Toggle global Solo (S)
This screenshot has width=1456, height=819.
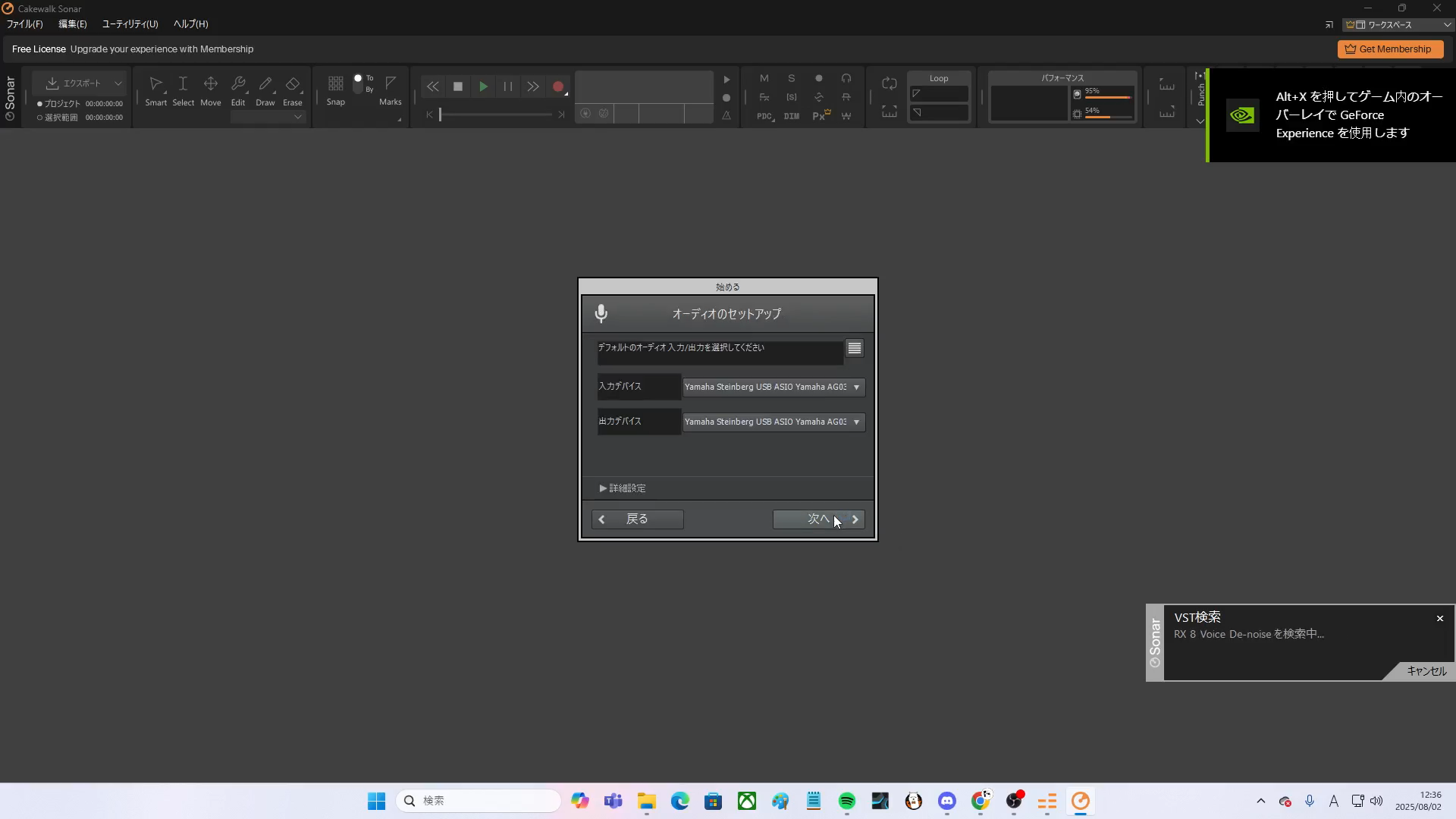pos(792,78)
